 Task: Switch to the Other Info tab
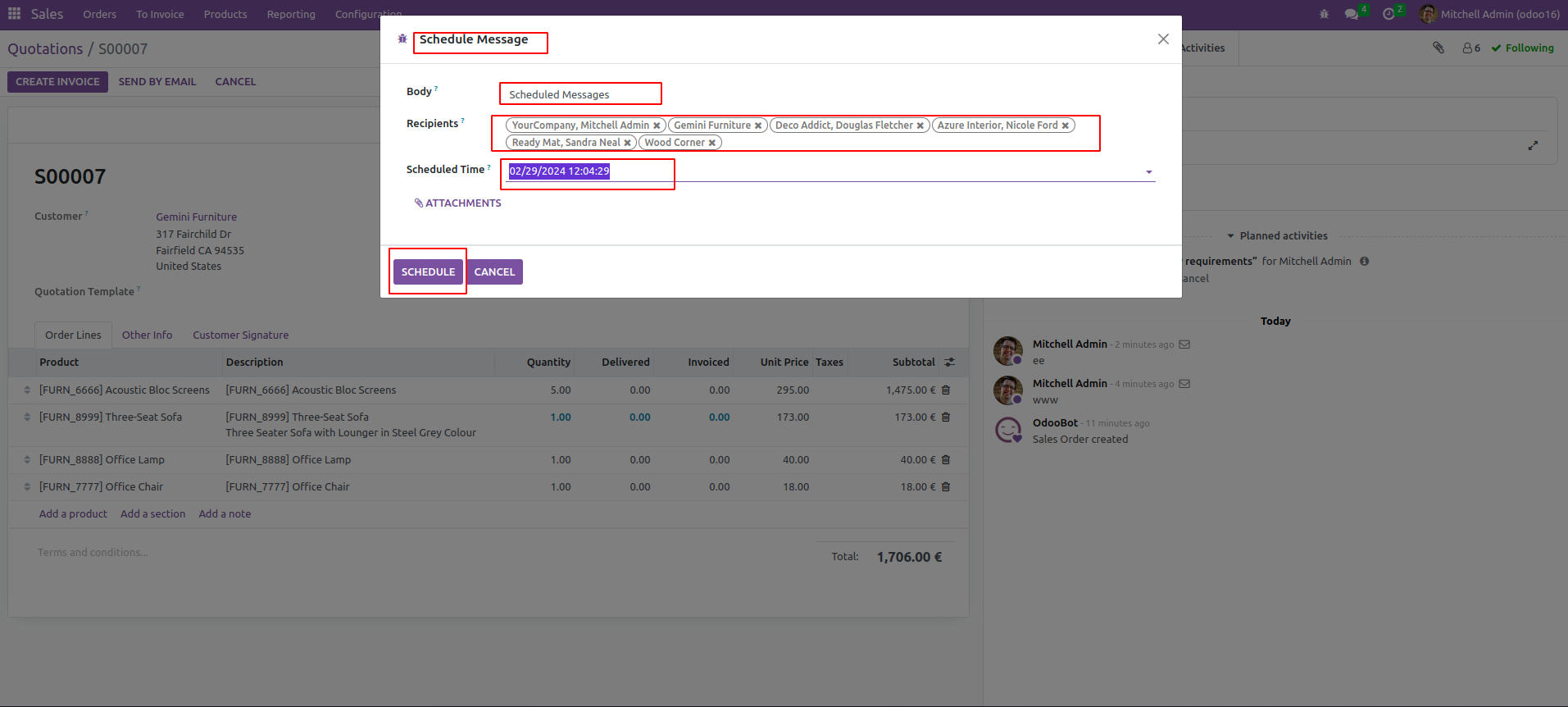148,335
